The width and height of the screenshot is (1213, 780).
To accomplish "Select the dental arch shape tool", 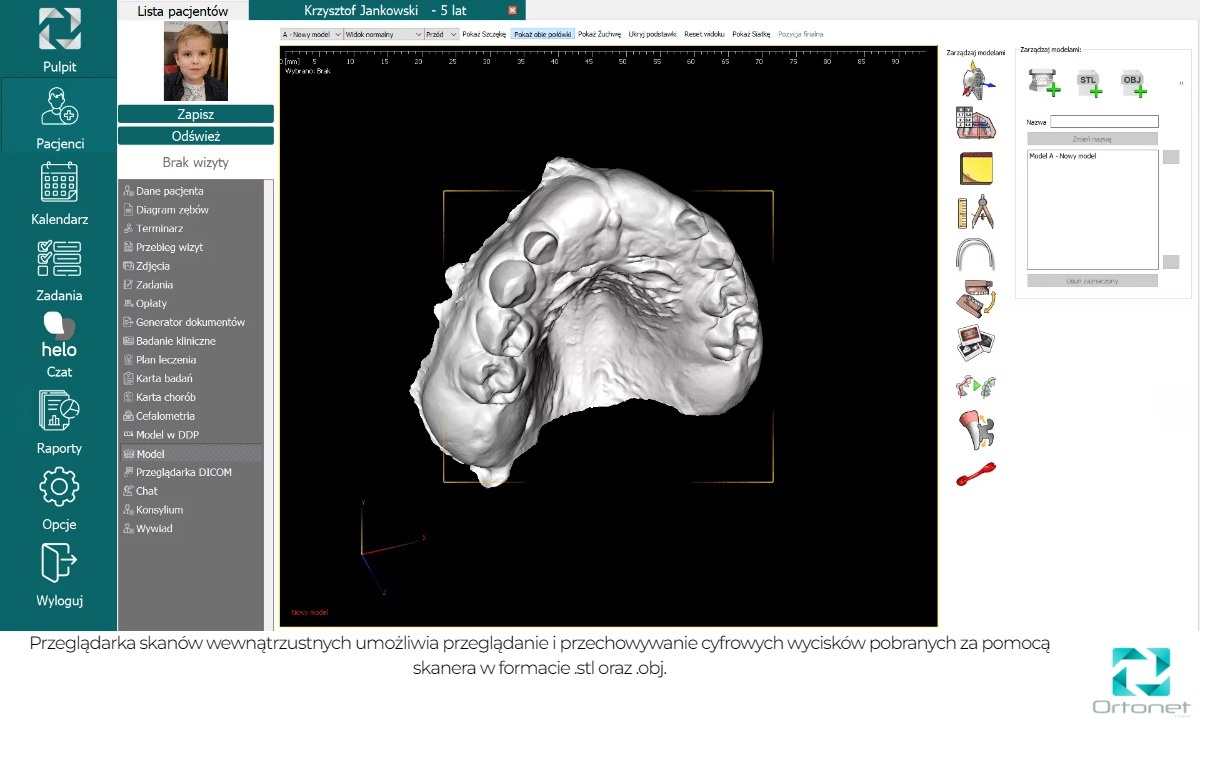I will coord(975,255).
